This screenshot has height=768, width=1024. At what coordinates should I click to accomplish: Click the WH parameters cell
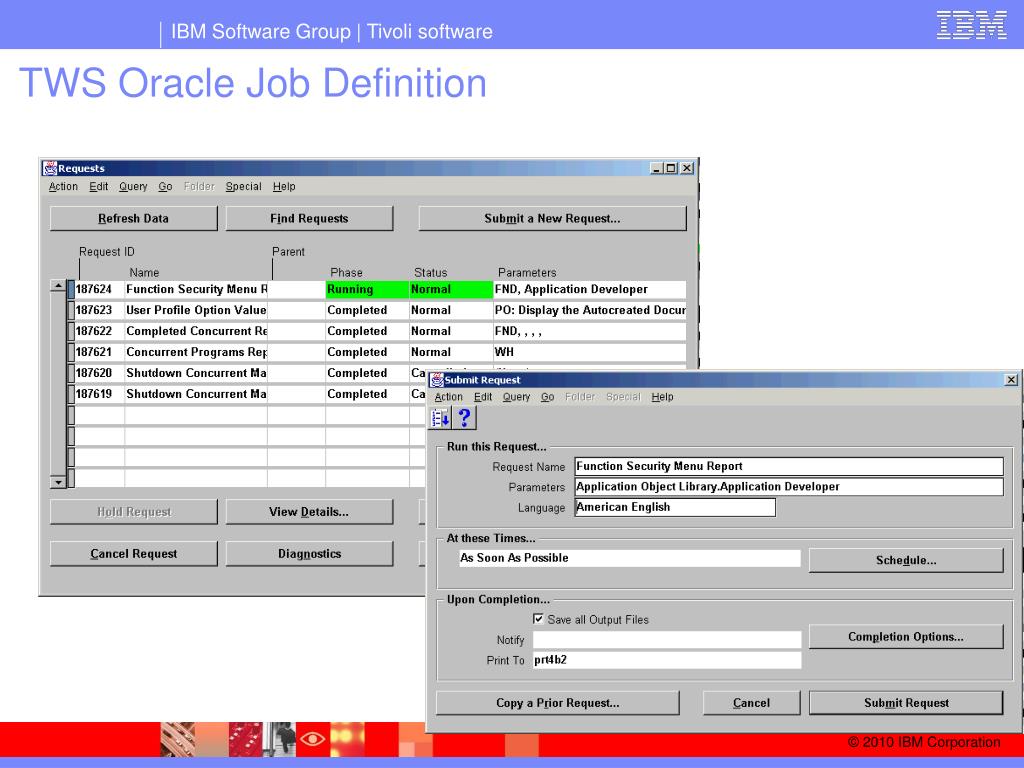point(590,352)
